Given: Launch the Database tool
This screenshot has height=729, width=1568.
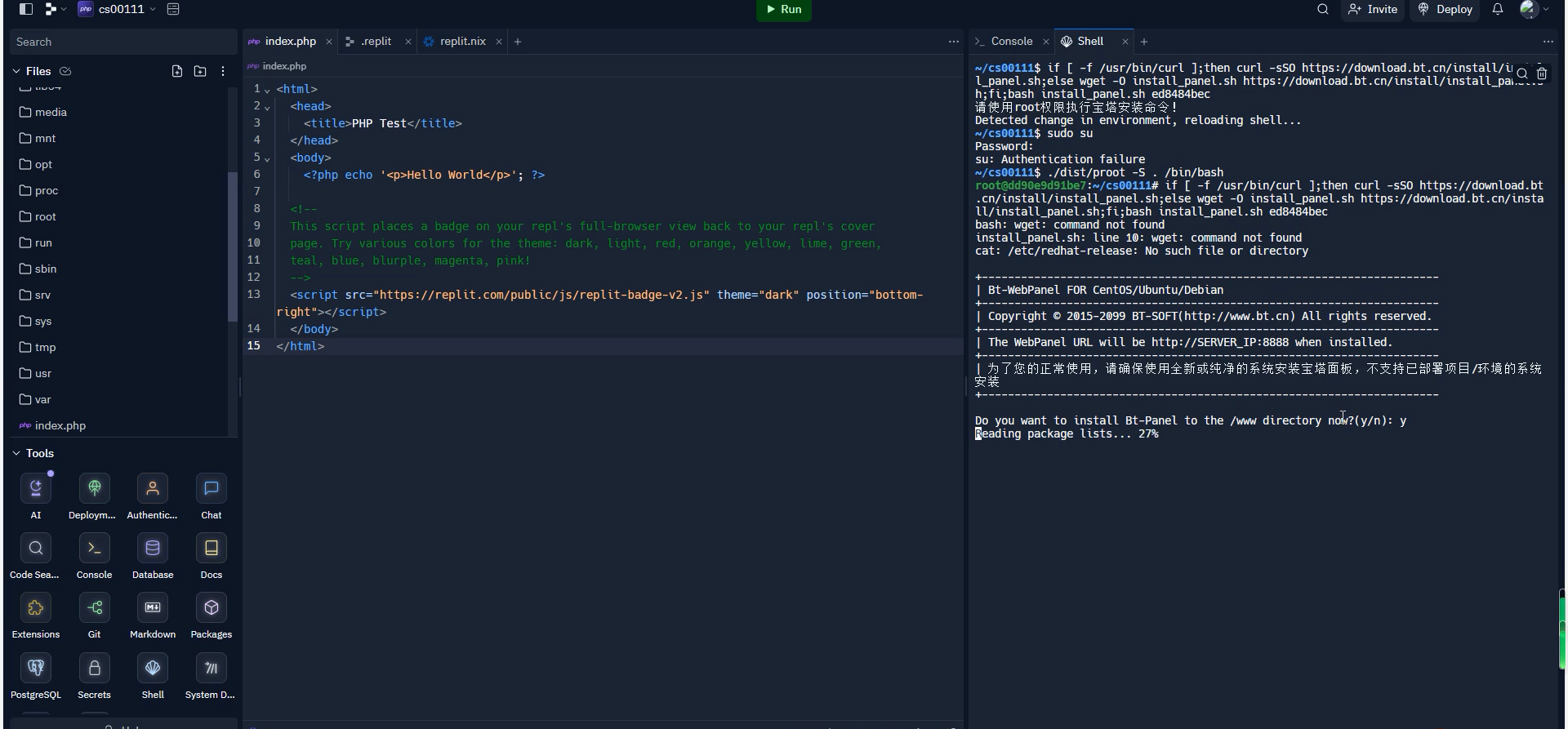Looking at the screenshot, I should pyautogui.click(x=153, y=549).
